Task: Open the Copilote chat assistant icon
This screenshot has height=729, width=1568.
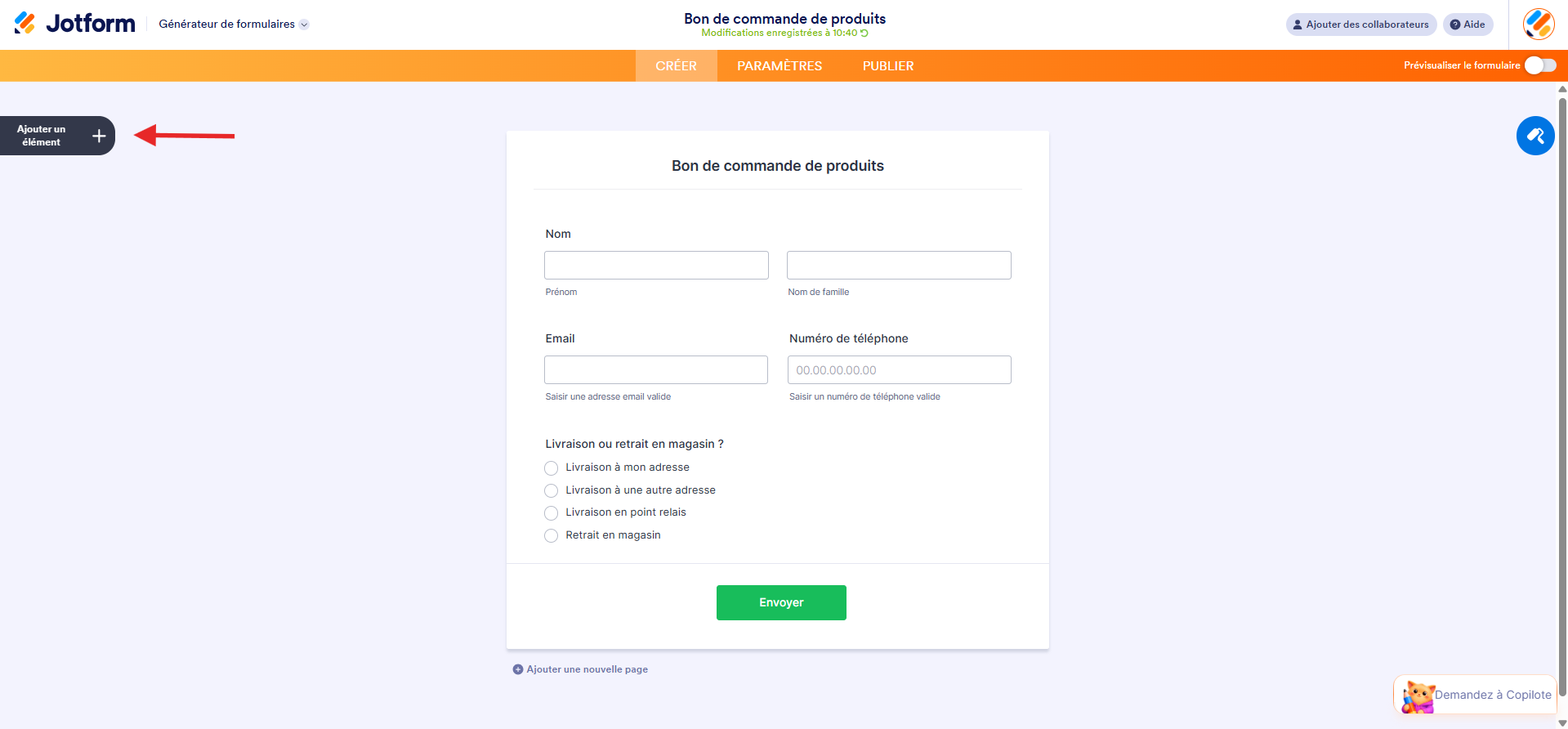Action: click(1418, 695)
